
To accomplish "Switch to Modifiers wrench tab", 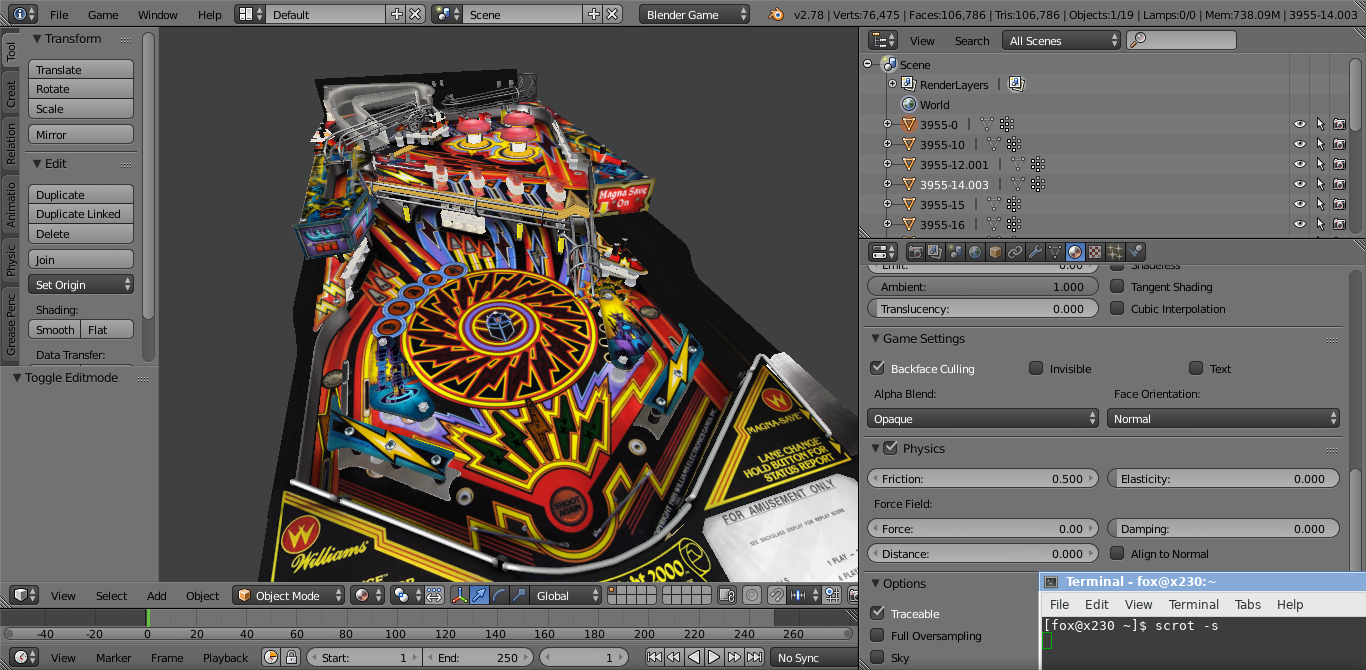I will pyautogui.click(x=1035, y=252).
